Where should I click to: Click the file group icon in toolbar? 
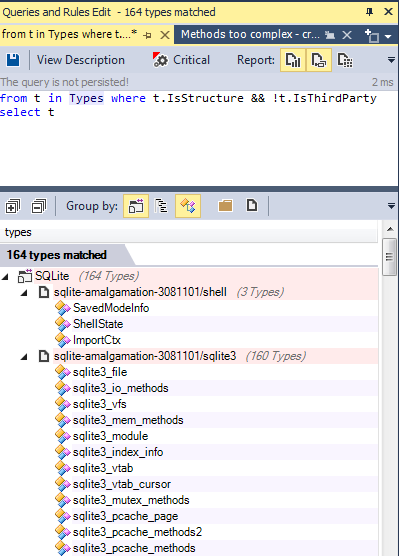pyautogui.click(x=252, y=205)
